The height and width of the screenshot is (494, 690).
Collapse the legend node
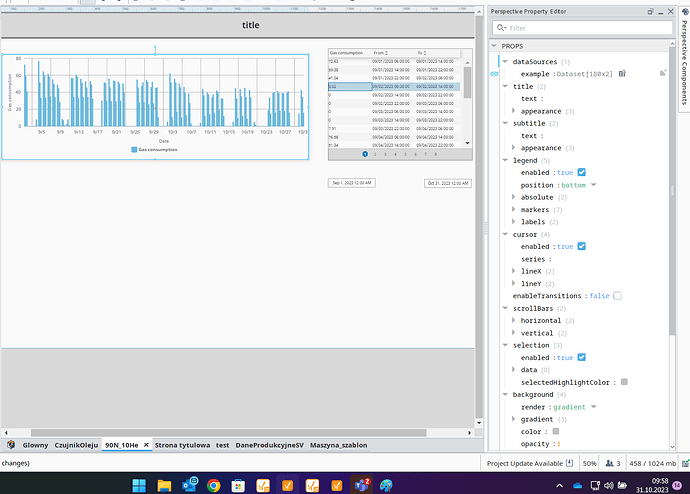coord(505,160)
